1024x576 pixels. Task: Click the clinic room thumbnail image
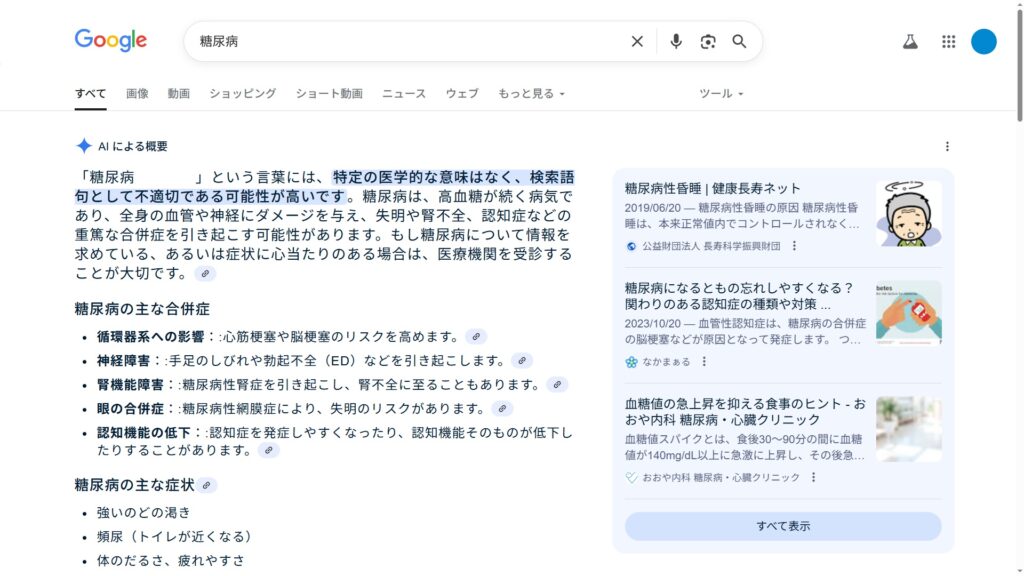pos(908,429)
